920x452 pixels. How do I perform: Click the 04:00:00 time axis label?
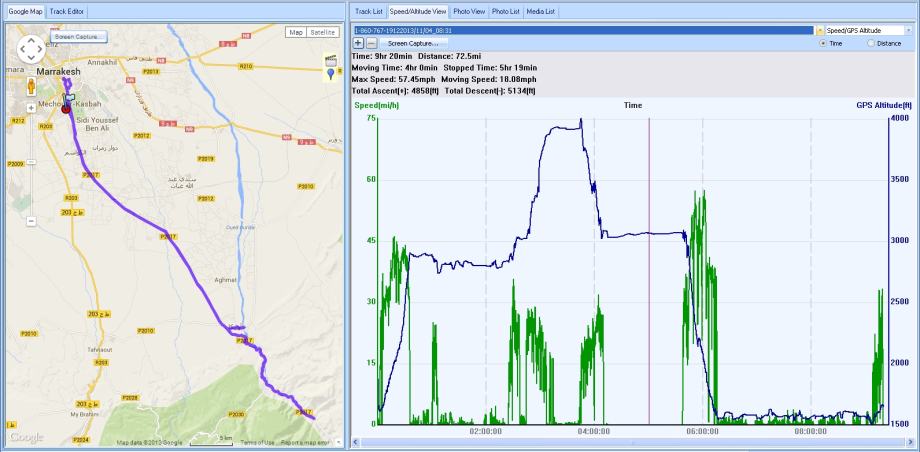[x=594, y=430]
